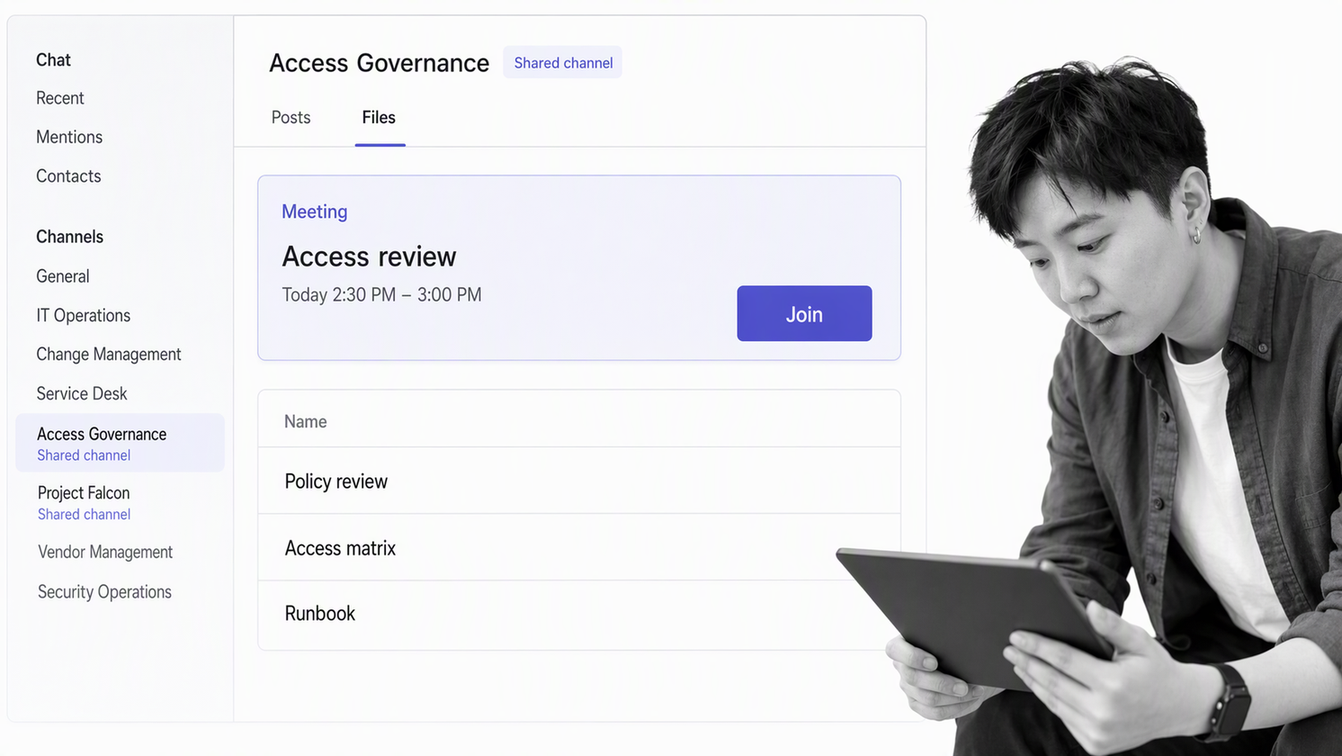This screenshot has width=1342, height=756.
Task: Open Recent chats in sidebar
Action: pyautogui.click(x=60, y=98)
